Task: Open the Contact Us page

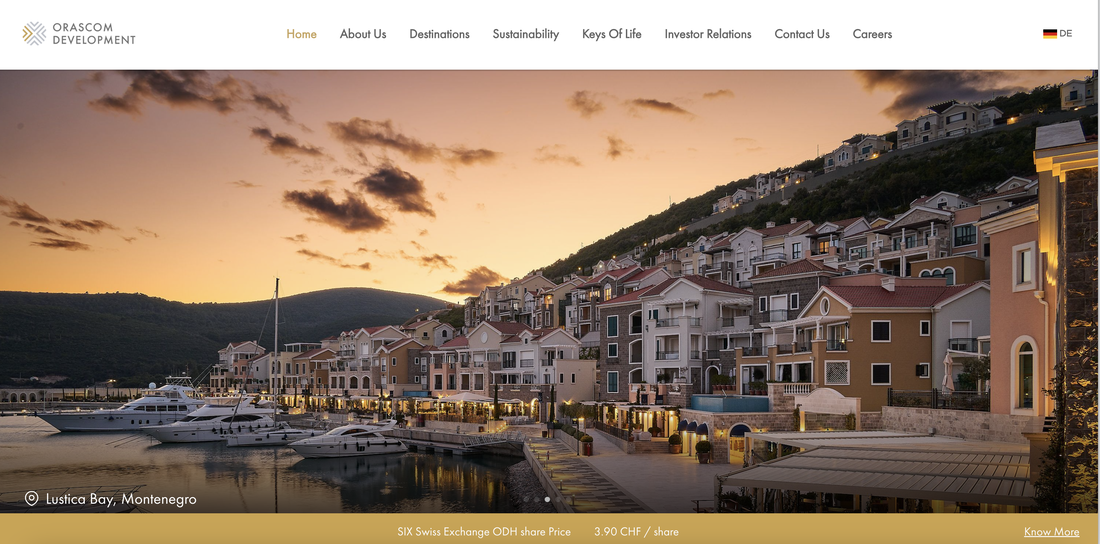Action: [802, 34]
